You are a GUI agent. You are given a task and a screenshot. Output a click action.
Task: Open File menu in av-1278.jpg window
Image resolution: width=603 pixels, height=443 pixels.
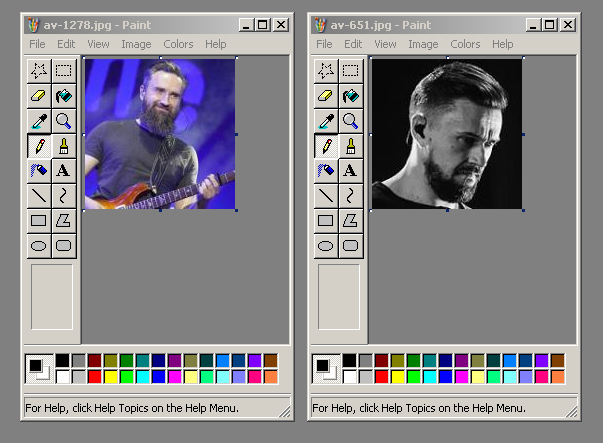pyautogui.click(x=37, y=44)
